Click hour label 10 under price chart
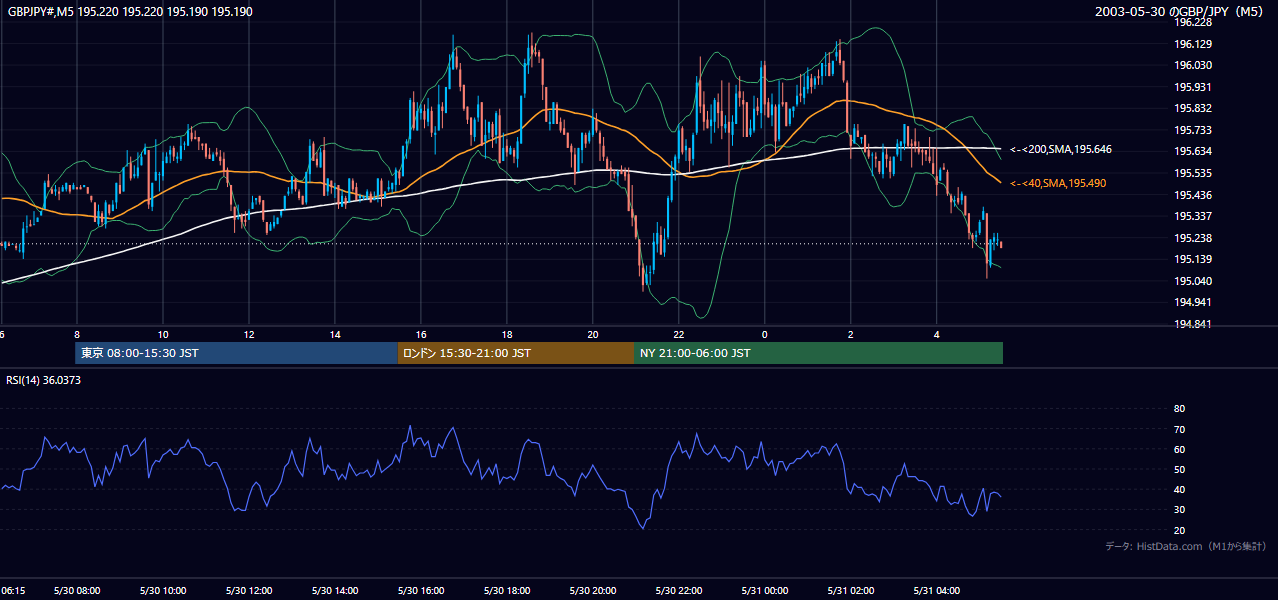1278x600 pixels. [x=163, y=335]
